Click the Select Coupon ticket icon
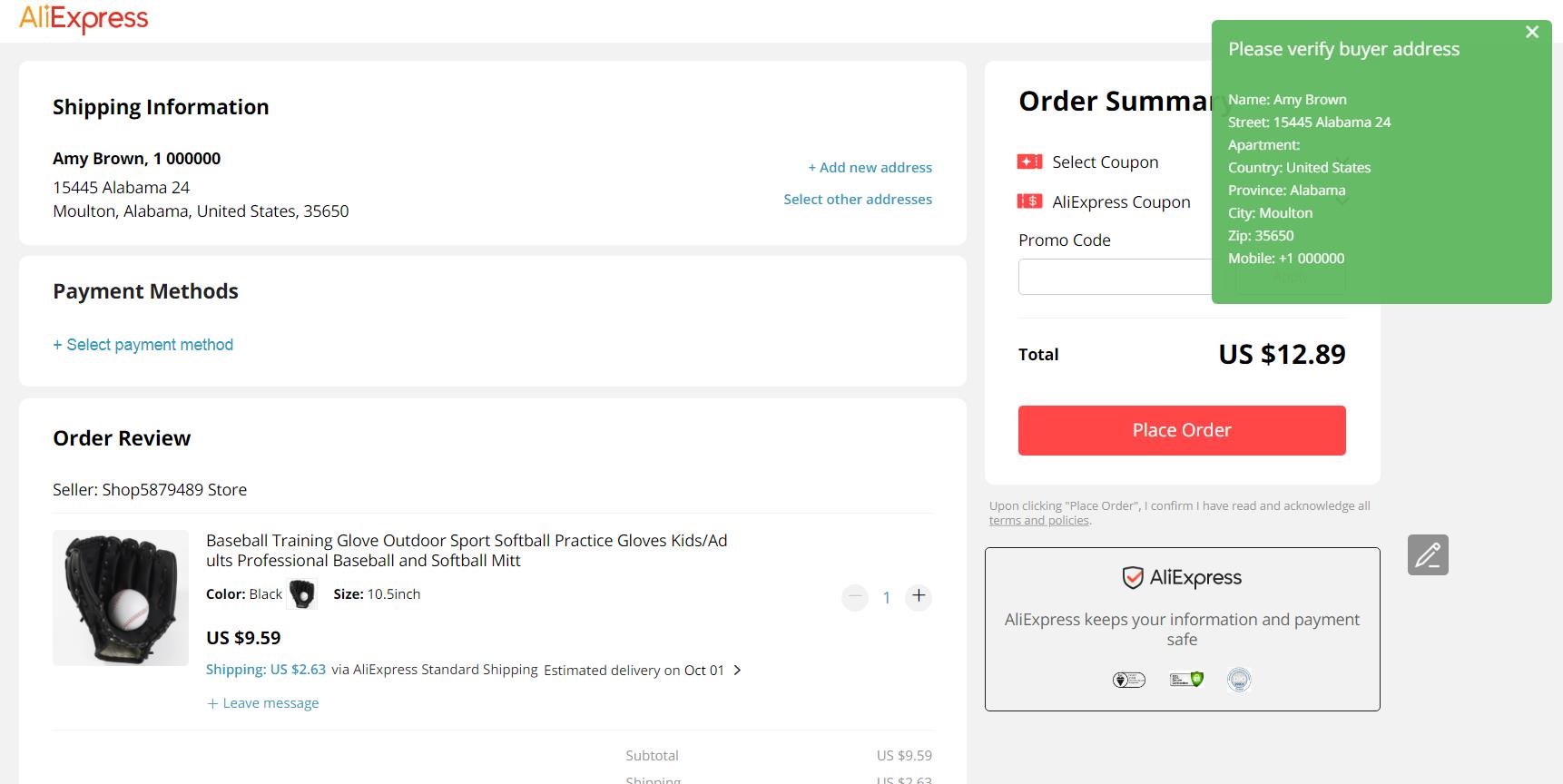This screenshot has height=784, width=1563. 1029,162
